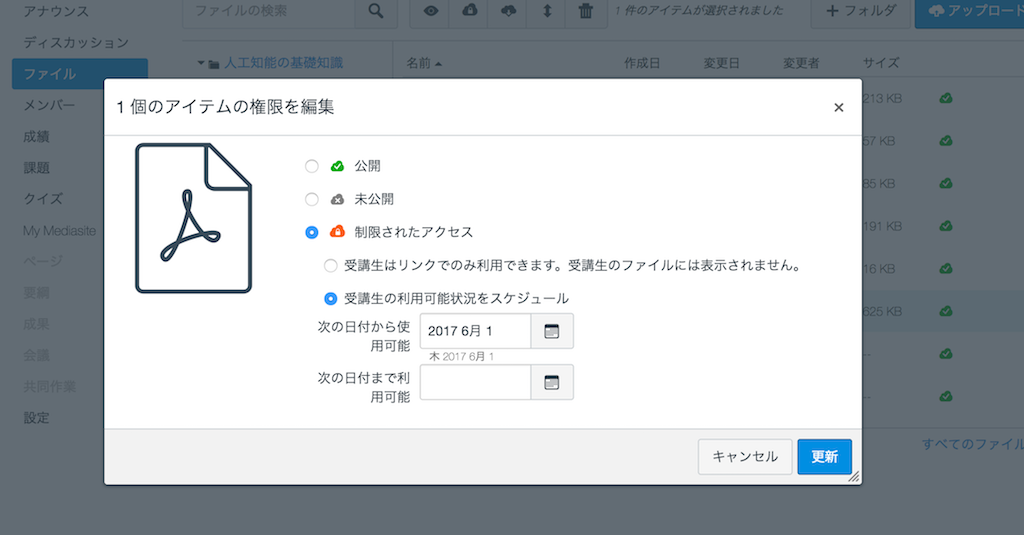Select the 未公開 (unpublished) radio option
1024x535 pixels.
coord(312,199)
